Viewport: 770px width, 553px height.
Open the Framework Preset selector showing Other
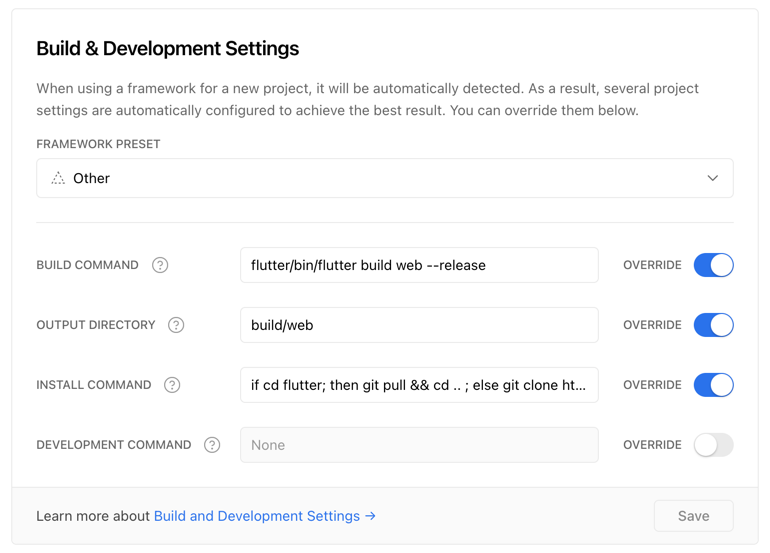click(x=385, y=178)
